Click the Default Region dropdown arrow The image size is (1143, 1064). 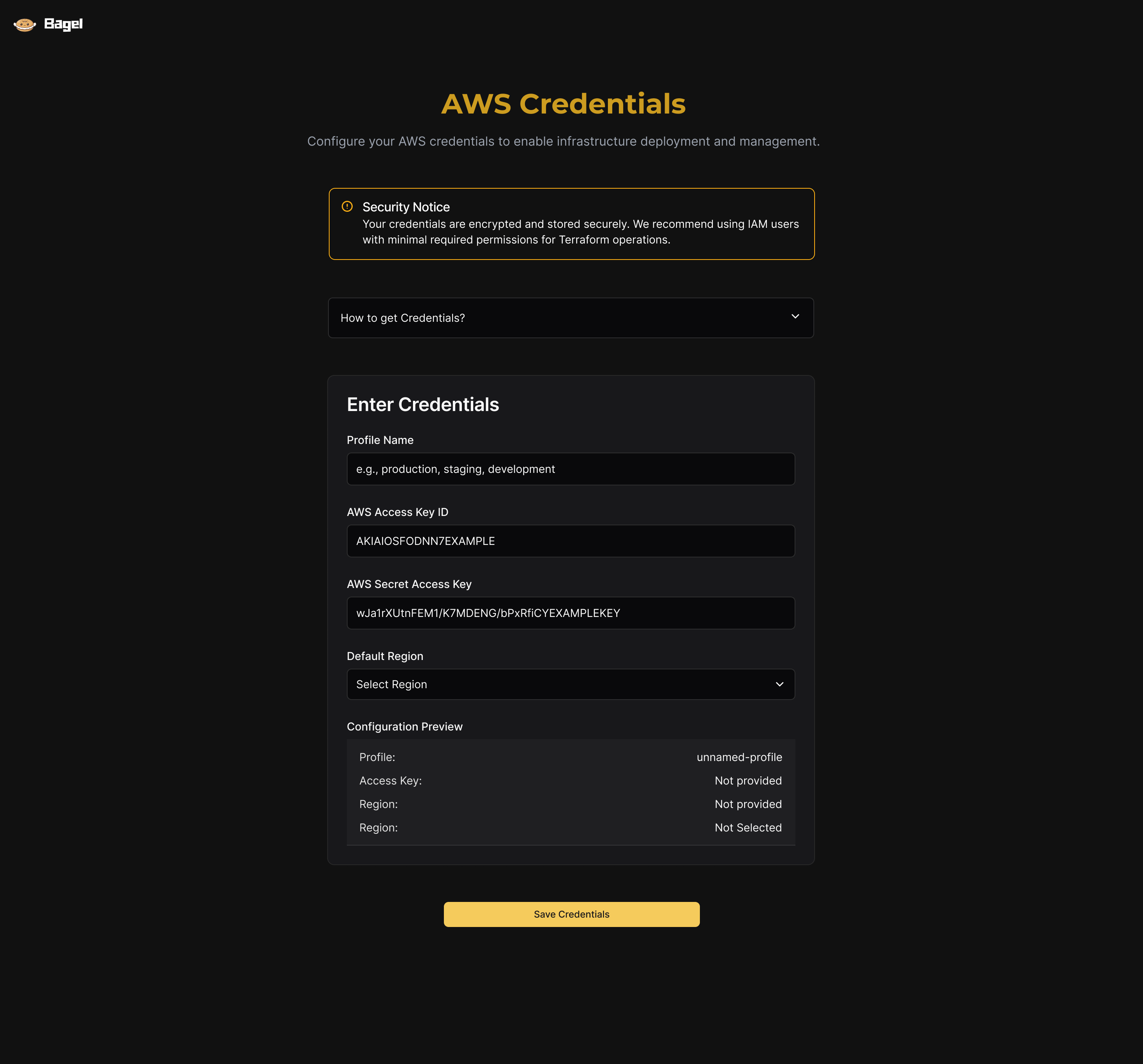(x=780, y=684)
